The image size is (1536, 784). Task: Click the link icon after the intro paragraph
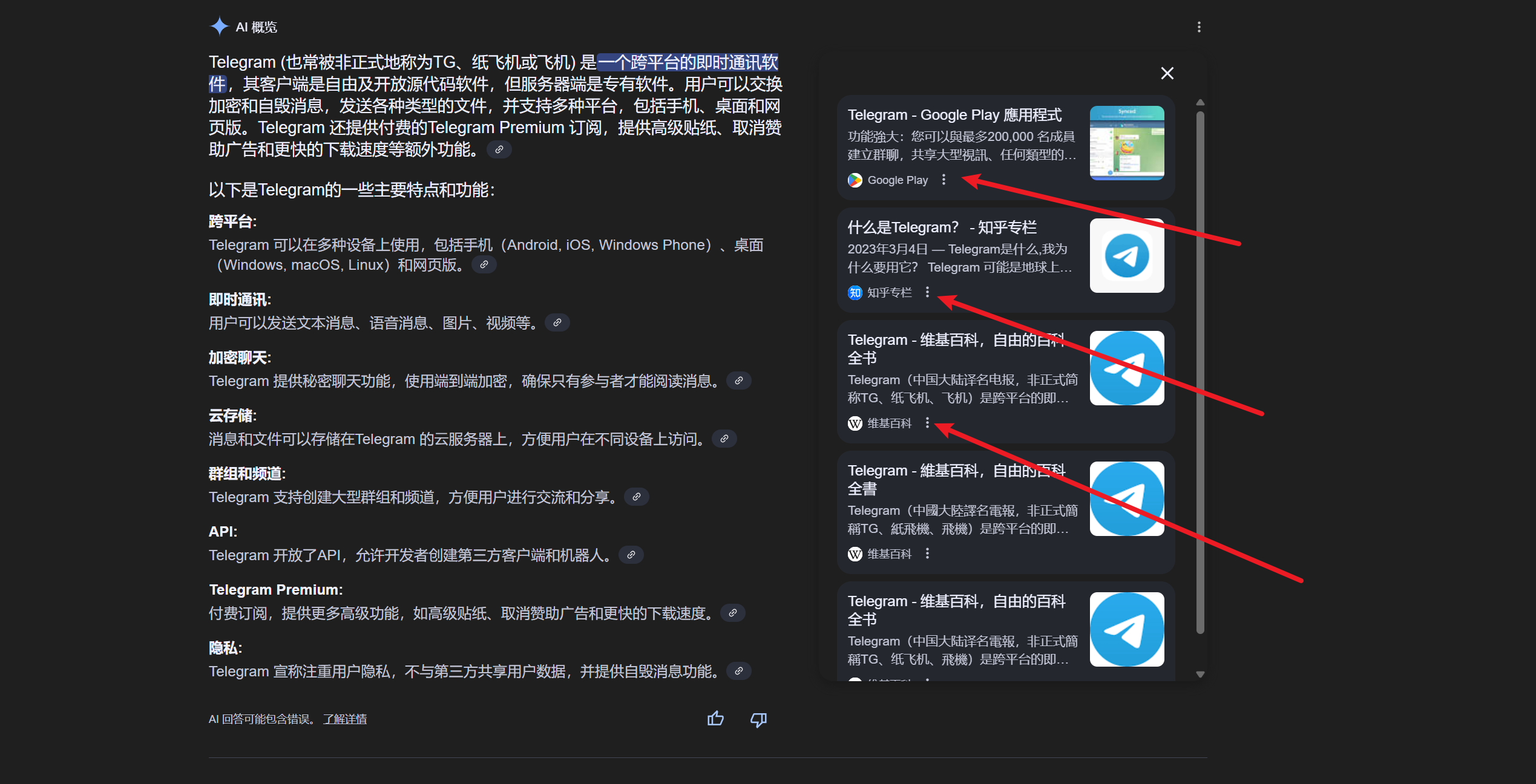(x=499, y=149)
